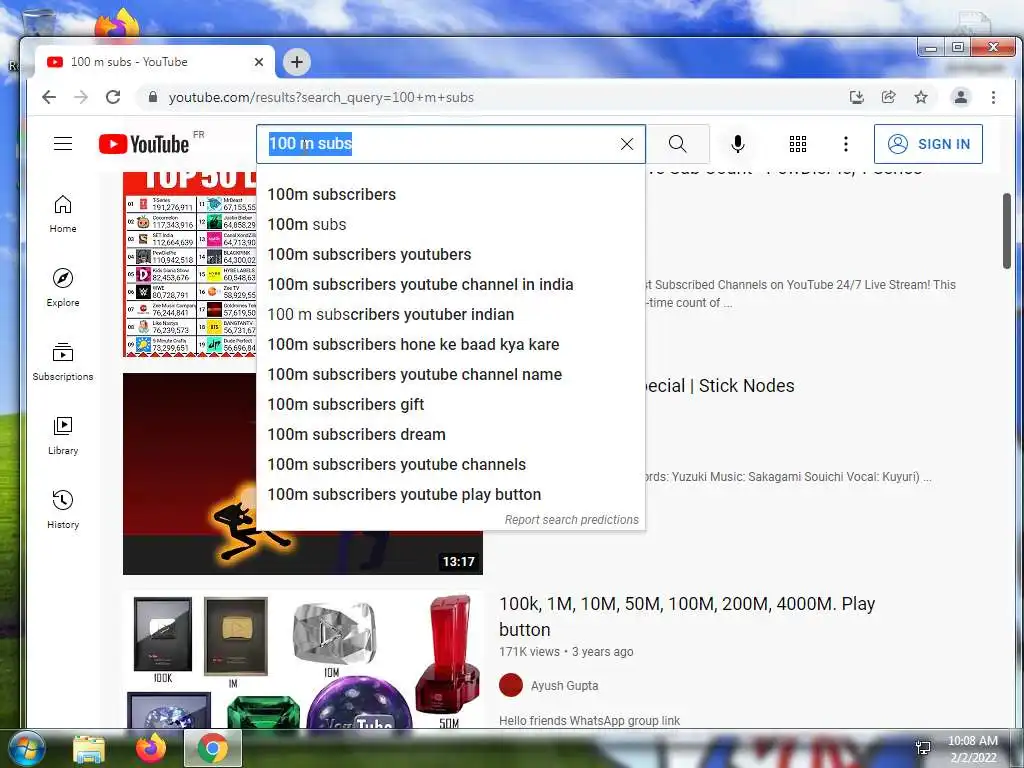Choose suggestion '100m subscribers youtubers'
This screenshot has width=1024, height=768.
(x=451, y=255)
